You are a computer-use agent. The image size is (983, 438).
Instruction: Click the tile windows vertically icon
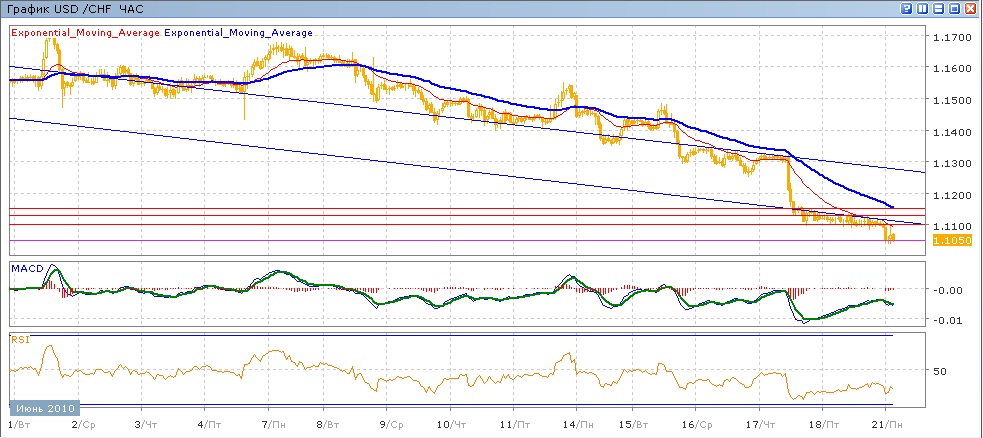click(x=923, y=8)
